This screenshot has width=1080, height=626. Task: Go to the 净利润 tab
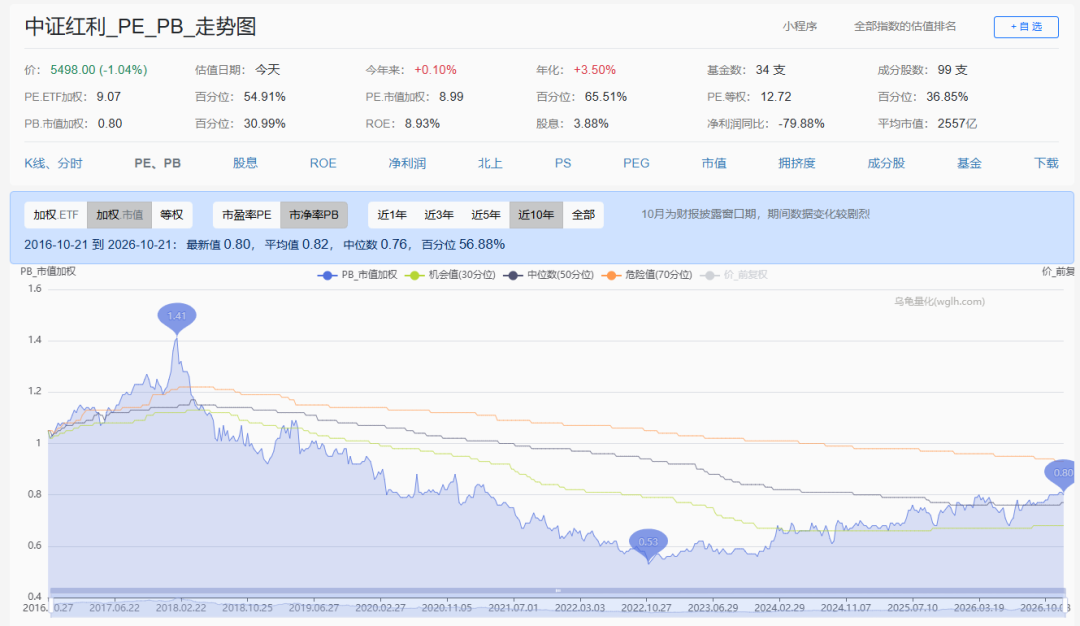tap(407, 163)
